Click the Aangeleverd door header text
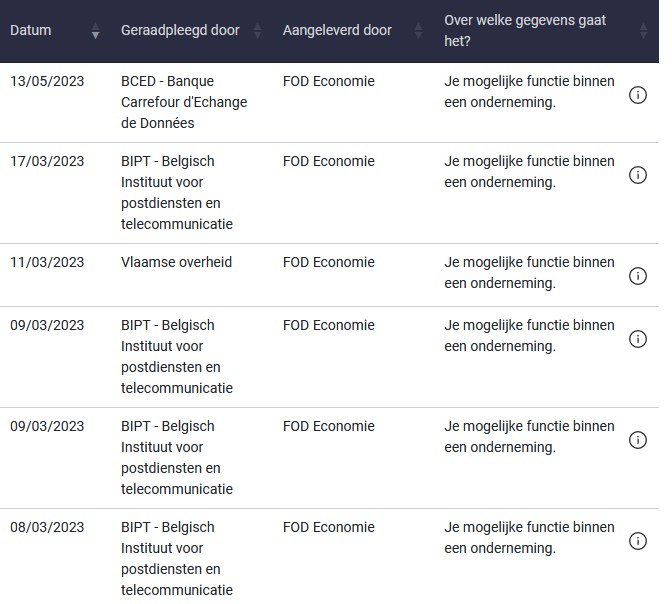This screenshot has height=604, width=672. point(337,31)
